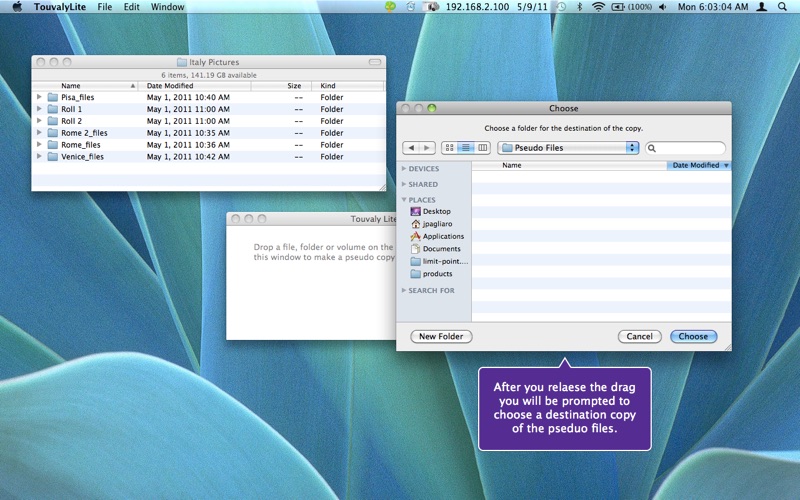This screenshot has height=500, width=800.
Task: Select jpagliaro home folder in sidebar
Action: 432,224
